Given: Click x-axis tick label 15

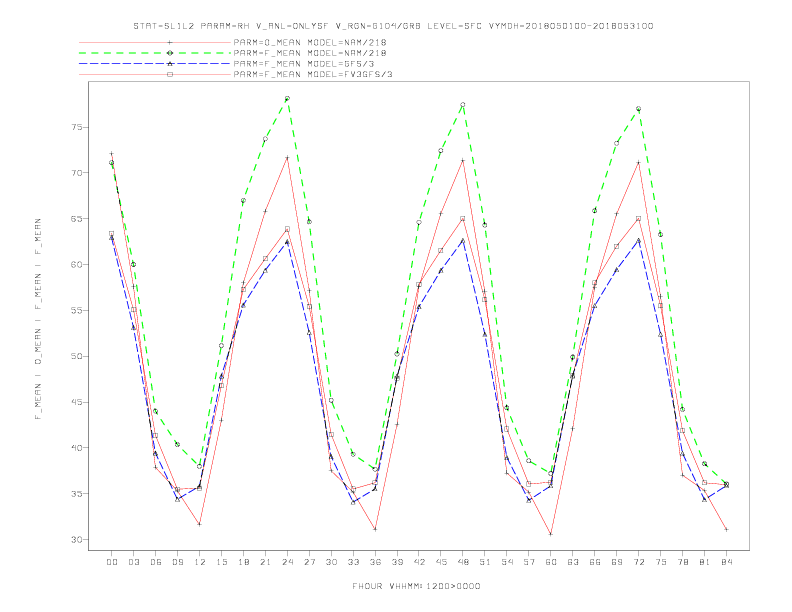Looking at the screenshot, I should (221, 562).
